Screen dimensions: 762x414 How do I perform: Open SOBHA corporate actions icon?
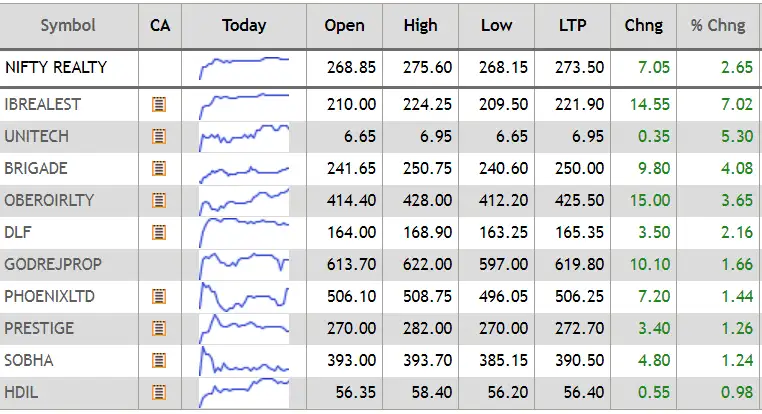[x=158, y=360]
